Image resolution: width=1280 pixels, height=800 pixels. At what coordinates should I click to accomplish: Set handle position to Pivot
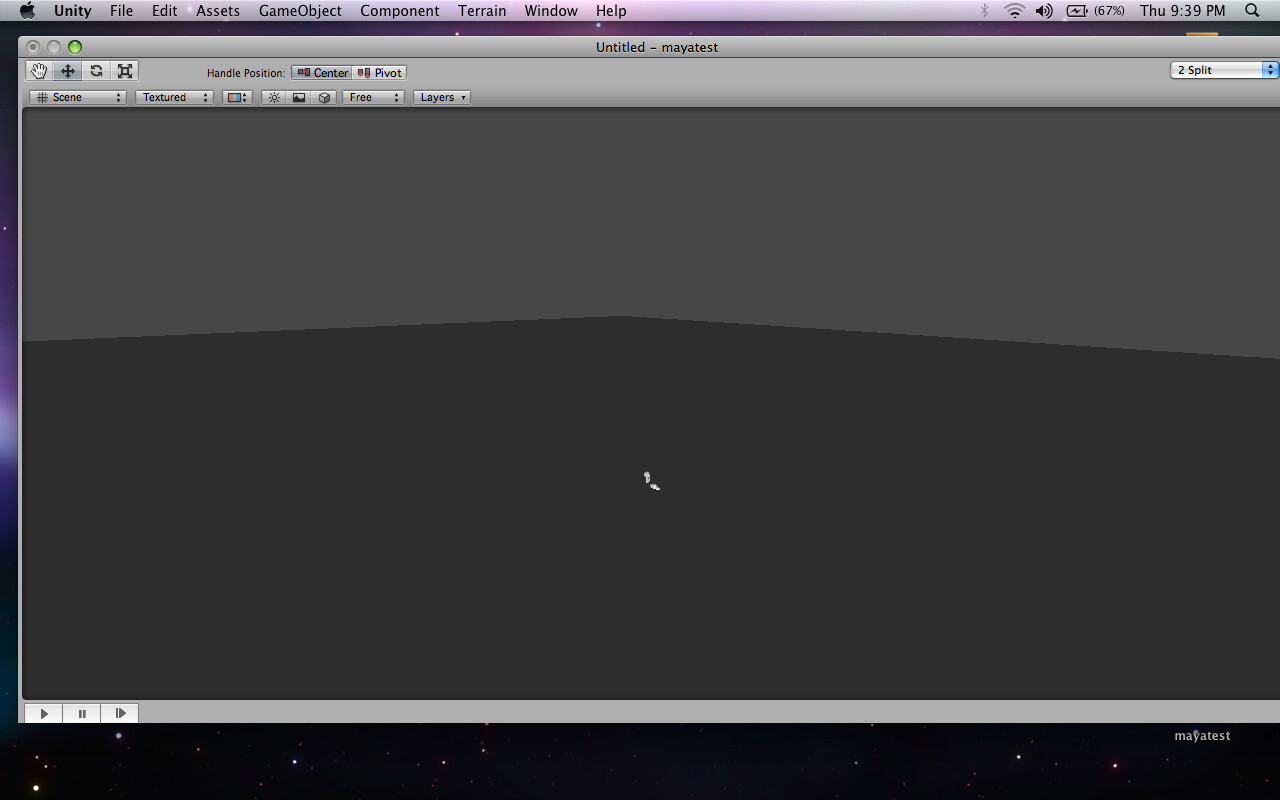(379, 72)
